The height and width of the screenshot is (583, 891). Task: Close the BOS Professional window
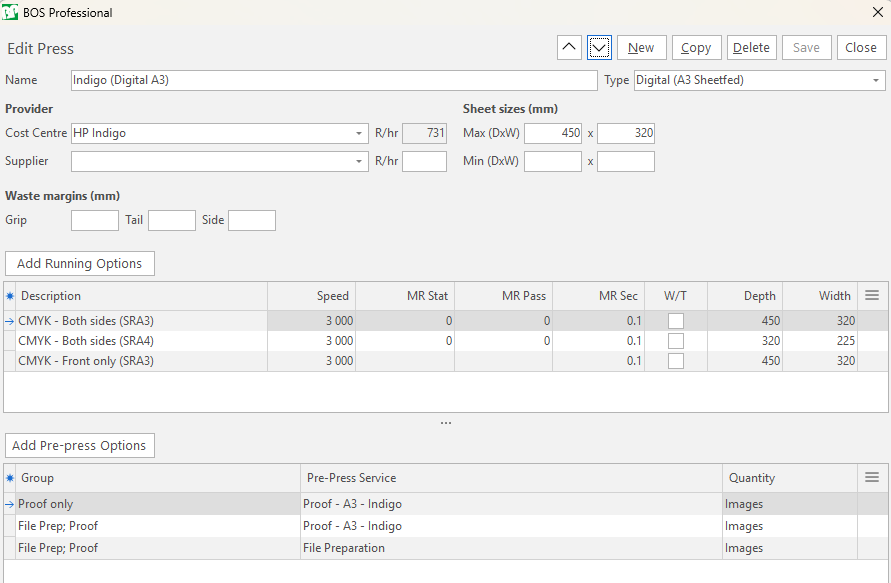click(x=877, y=12)
